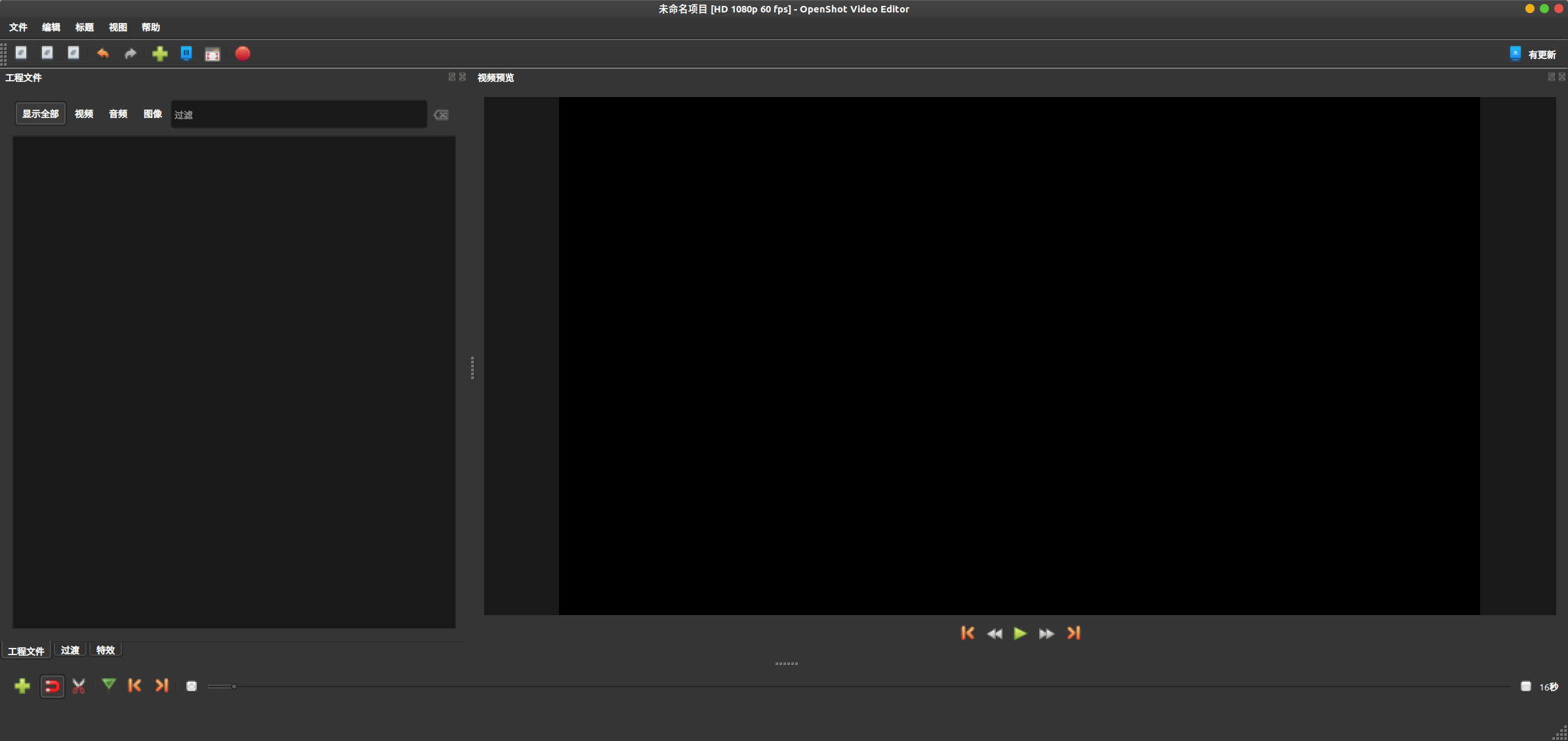Clear the filter field with the backspace icon

441,115
